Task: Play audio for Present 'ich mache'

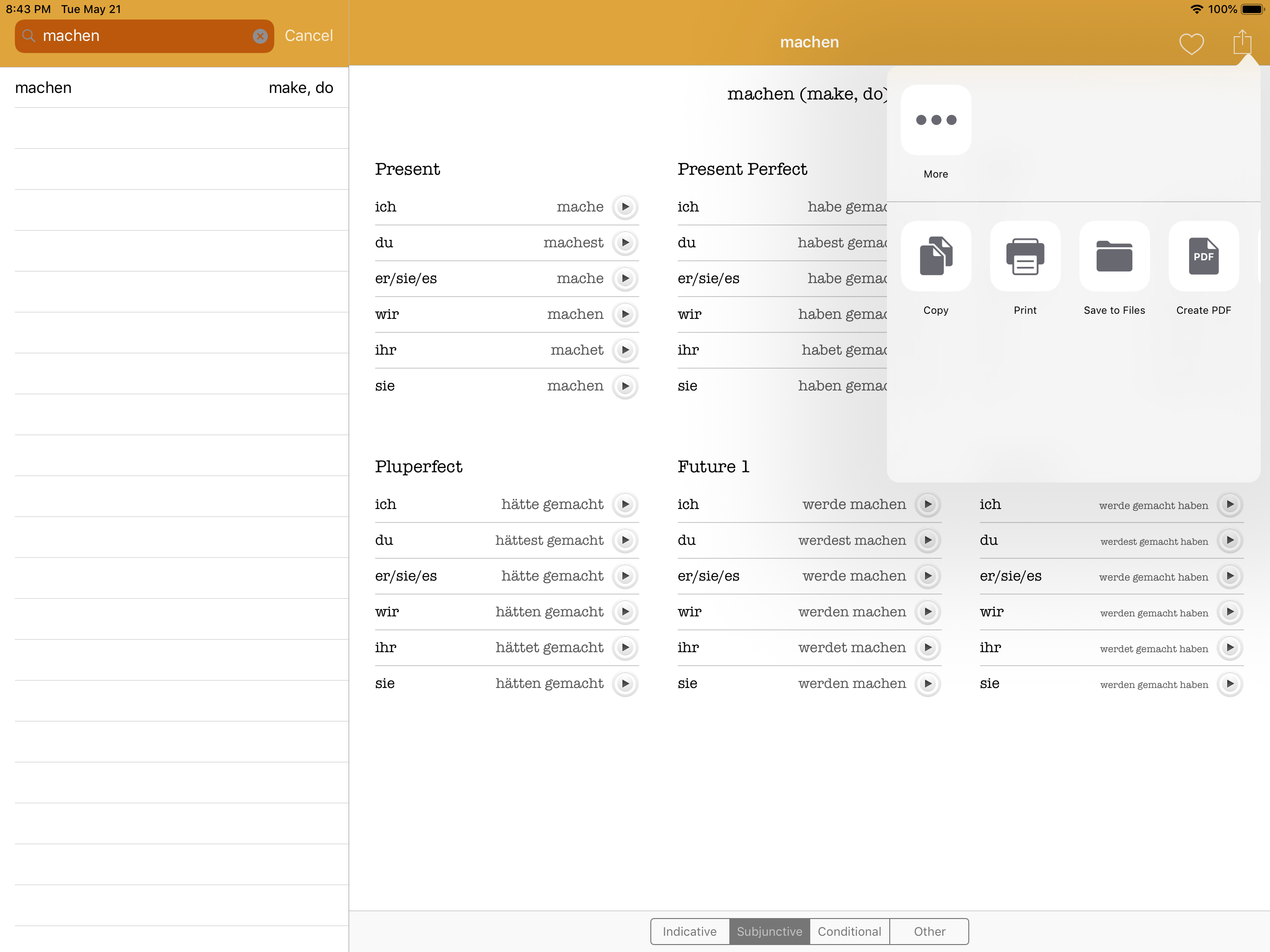Action: tap(625, 207)
